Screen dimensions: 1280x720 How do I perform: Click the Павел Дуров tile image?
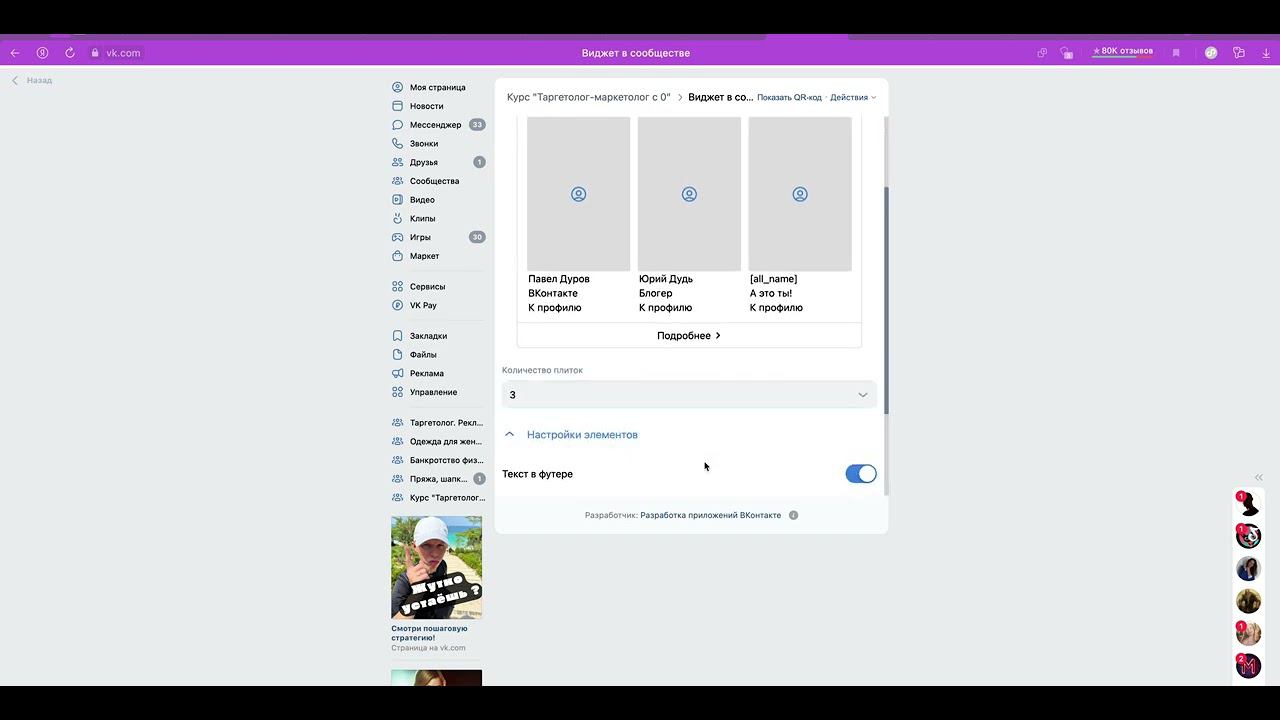point(578,193)
